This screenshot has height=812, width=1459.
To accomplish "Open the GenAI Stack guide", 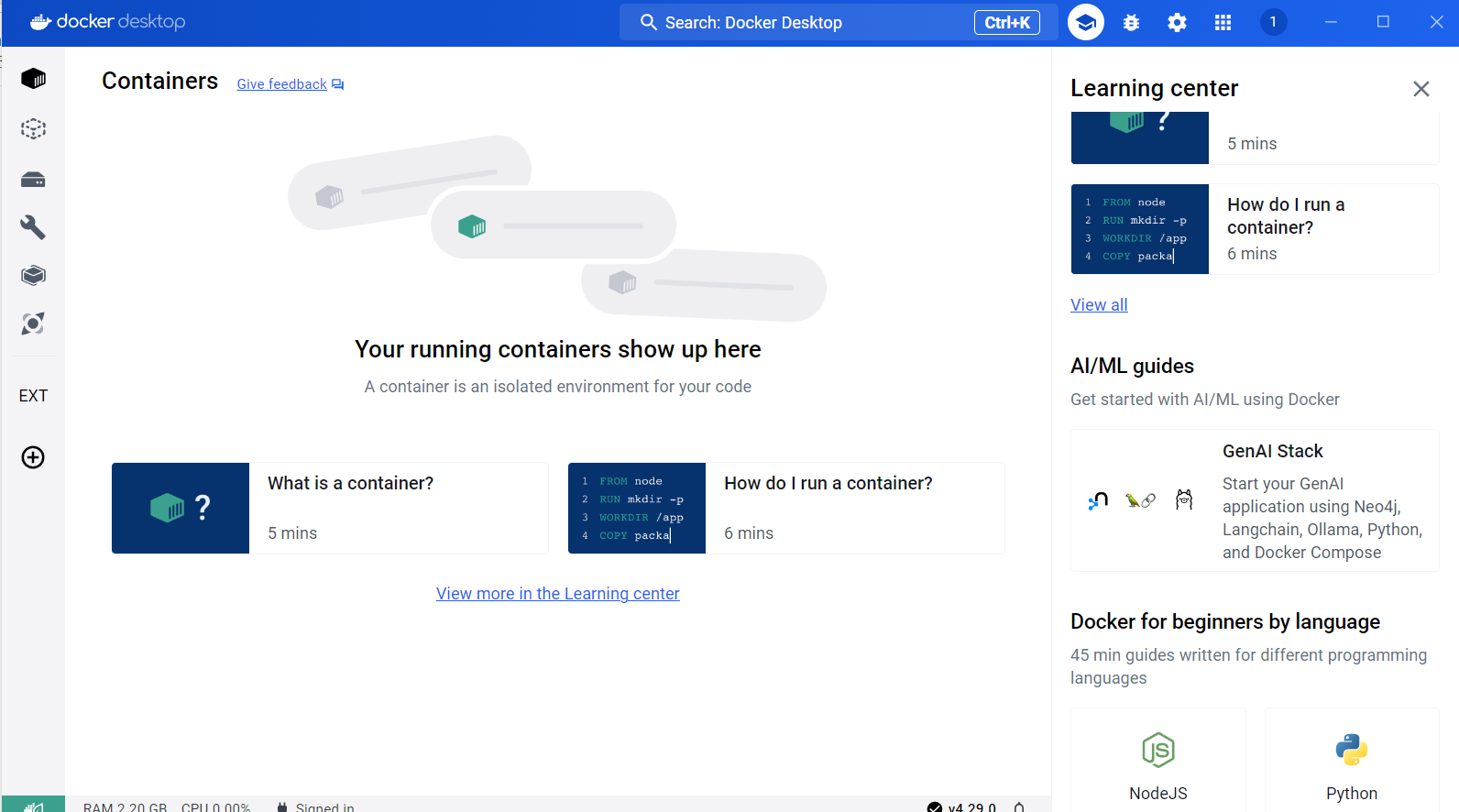I will coord(1255,500).
